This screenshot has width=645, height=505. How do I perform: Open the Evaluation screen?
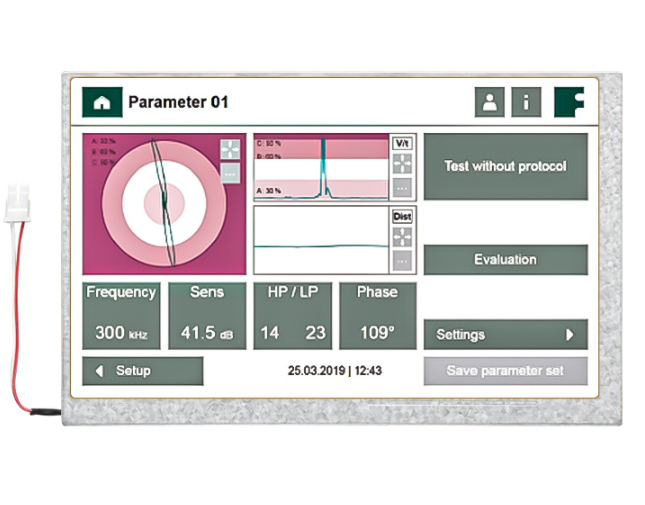(x=506, y=259)
